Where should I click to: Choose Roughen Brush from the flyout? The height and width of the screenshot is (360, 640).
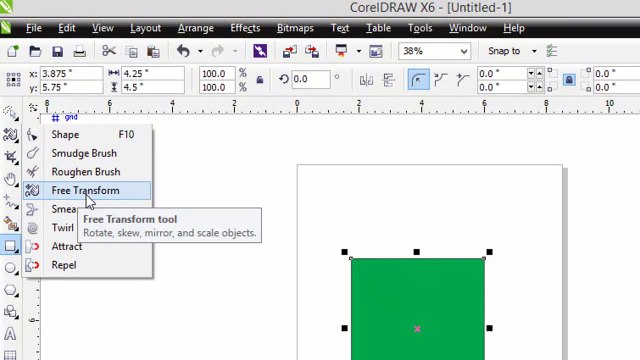point(87,172)
